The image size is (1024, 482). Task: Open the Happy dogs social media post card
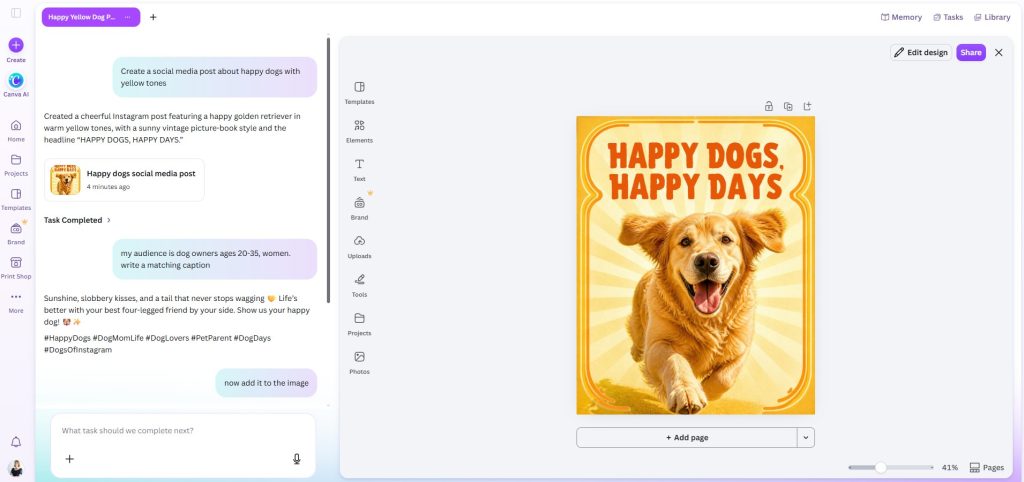[124, 180]
